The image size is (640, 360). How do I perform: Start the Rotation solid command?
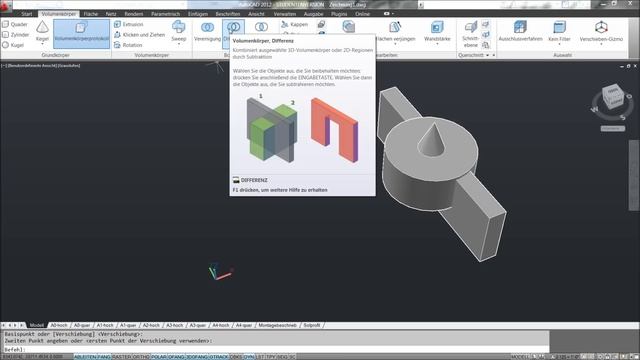pyautogui.click(x=128, y=45)
